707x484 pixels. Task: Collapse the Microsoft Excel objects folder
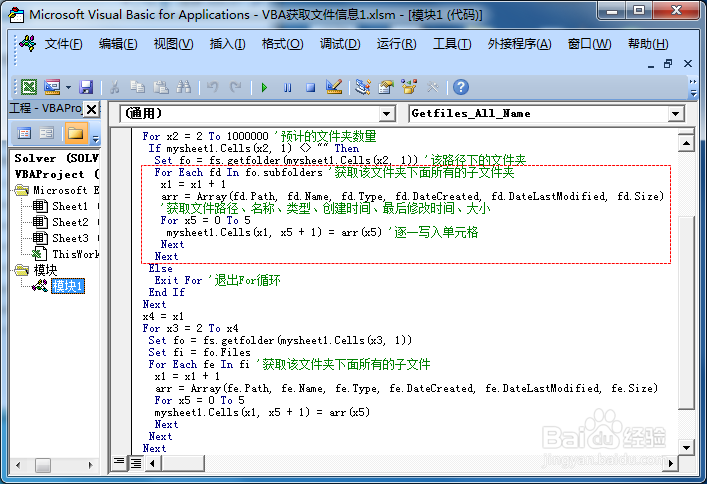pyautogui.click(x=21, y=190)
